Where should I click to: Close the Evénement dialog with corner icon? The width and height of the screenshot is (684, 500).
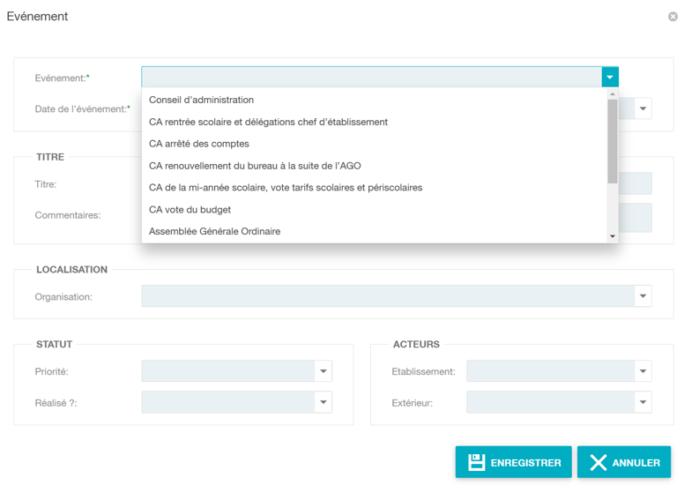click(x=673, y=17)
